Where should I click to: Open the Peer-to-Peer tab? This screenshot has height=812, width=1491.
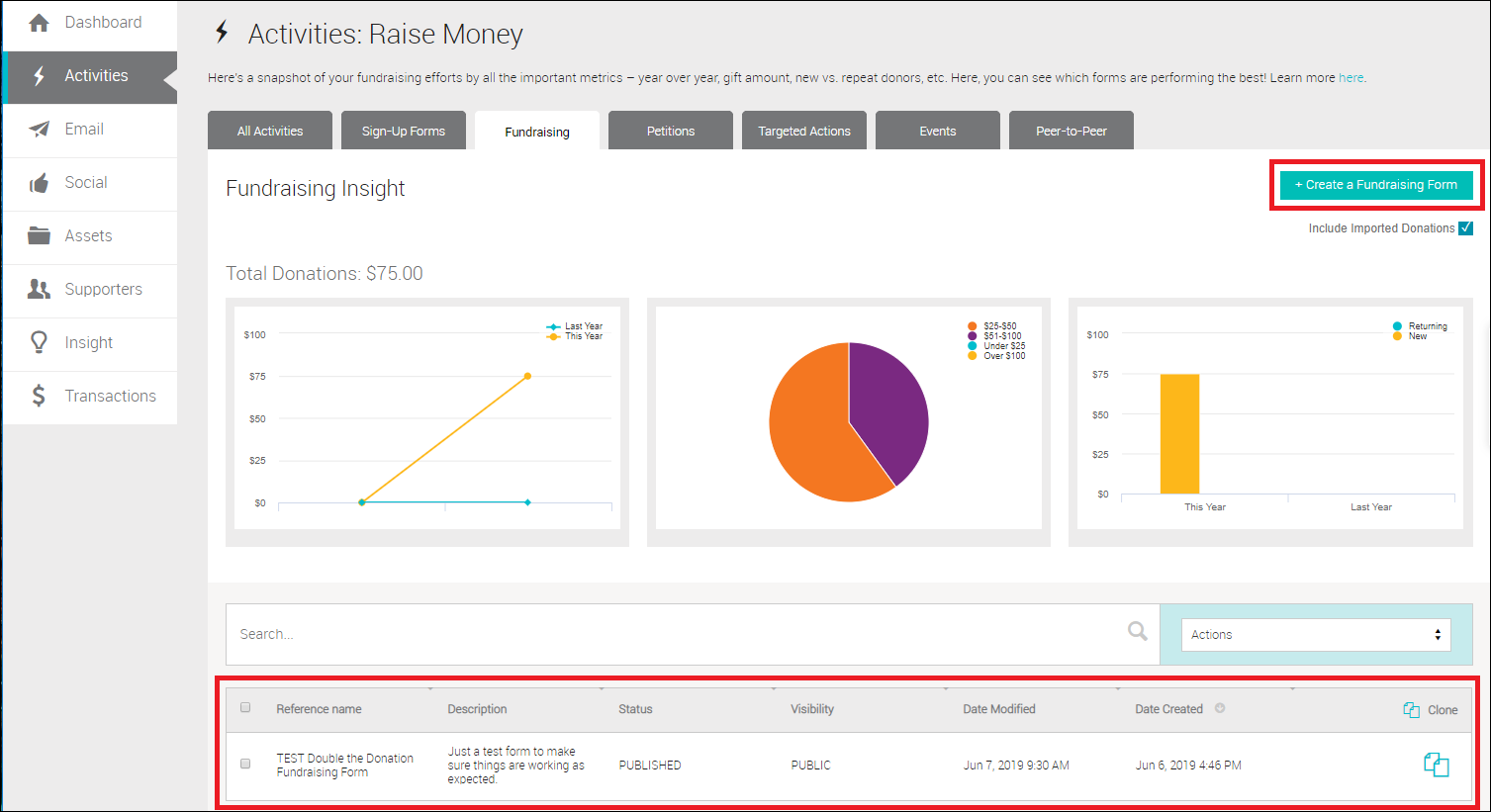click(x=1071, y=130)
